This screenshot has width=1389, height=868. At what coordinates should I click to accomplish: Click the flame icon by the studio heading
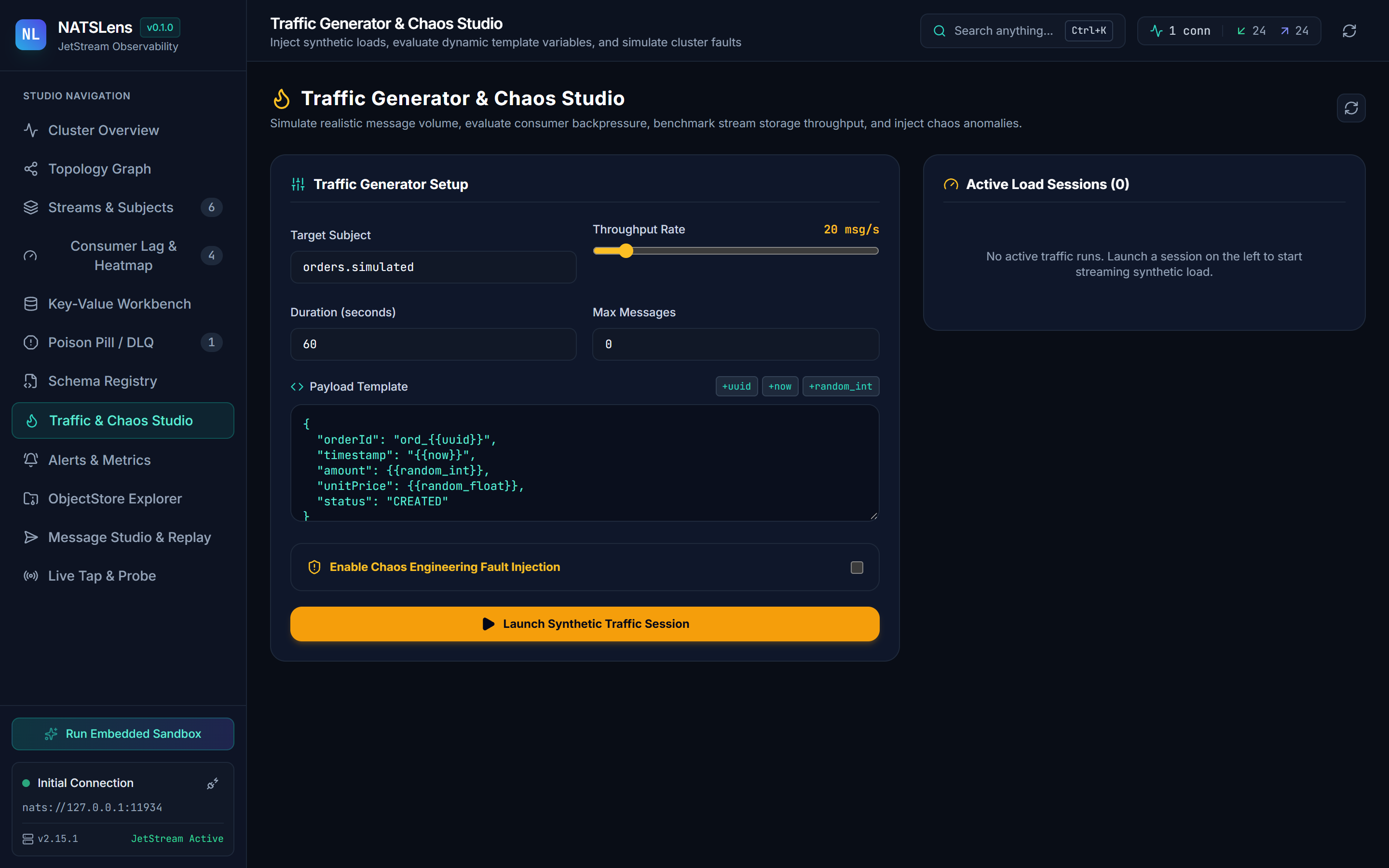click(281, 99)
